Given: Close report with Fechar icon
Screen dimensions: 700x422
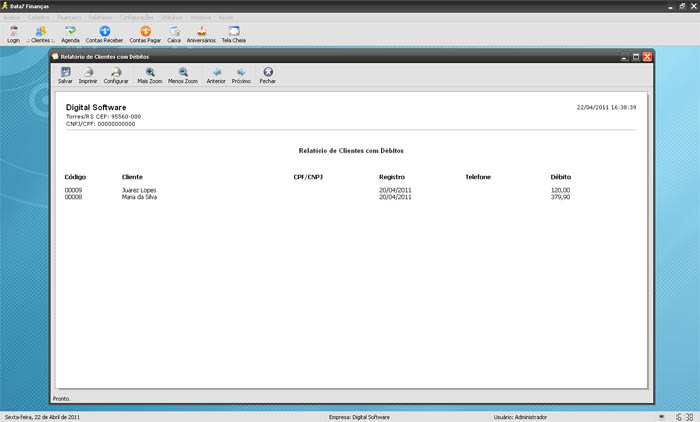Looking at the screenshot, I should (267, 75).
